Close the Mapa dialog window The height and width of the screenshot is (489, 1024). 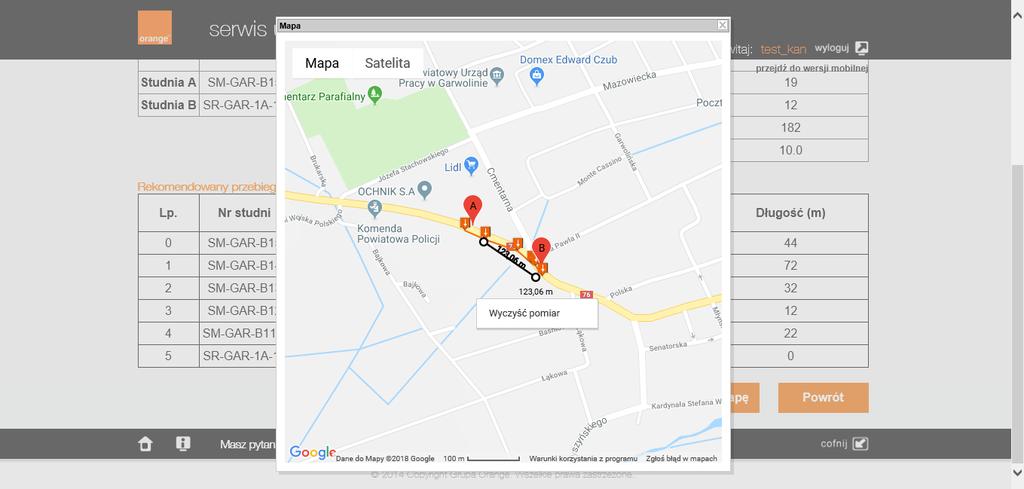(722, 25)
